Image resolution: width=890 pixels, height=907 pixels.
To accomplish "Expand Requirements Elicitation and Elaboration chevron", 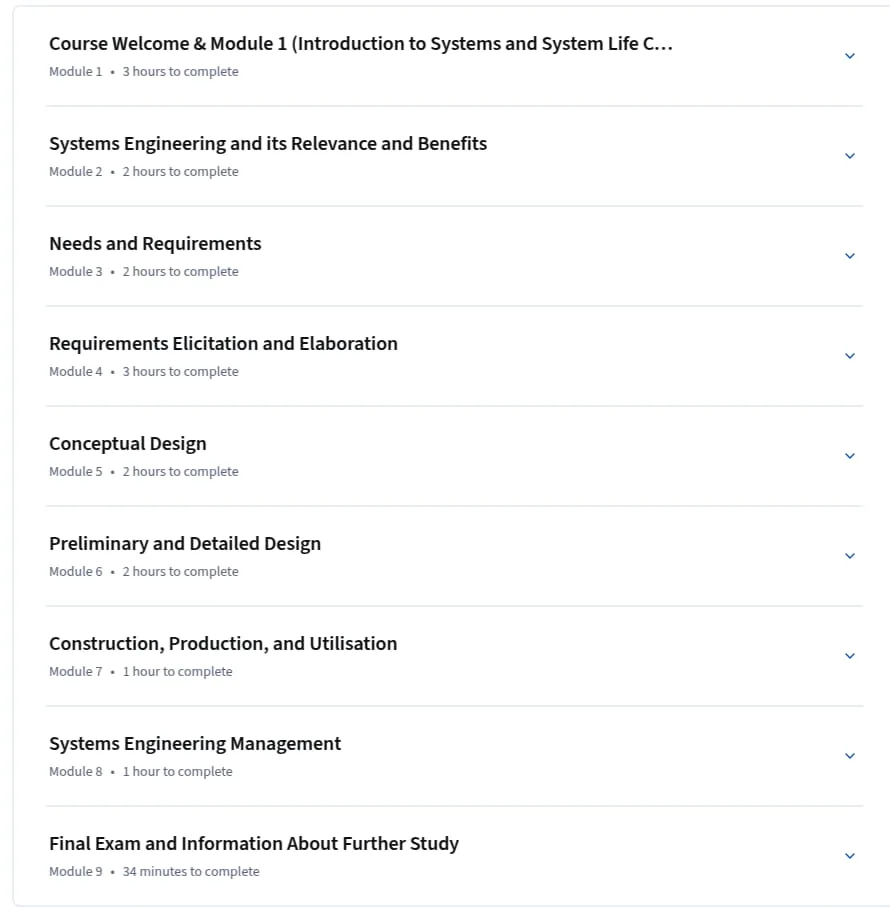I will tap(850, 356).
